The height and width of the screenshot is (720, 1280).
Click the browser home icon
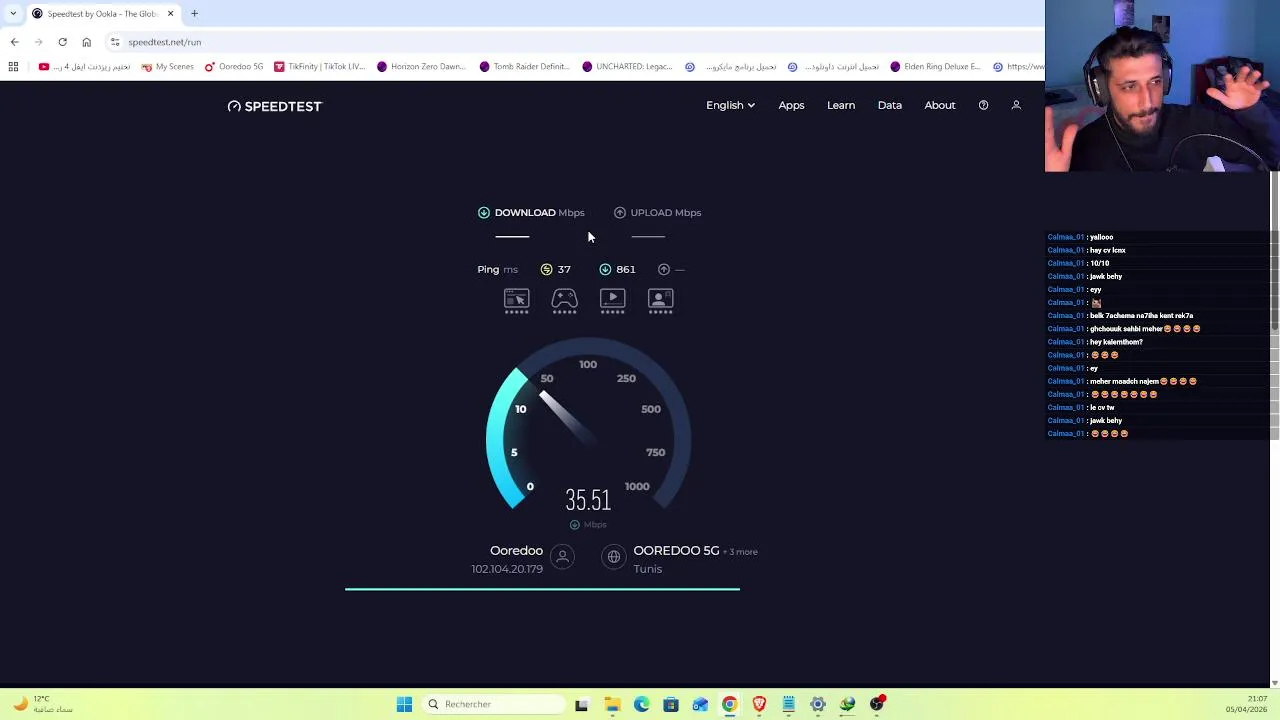[x=86, y=42]
